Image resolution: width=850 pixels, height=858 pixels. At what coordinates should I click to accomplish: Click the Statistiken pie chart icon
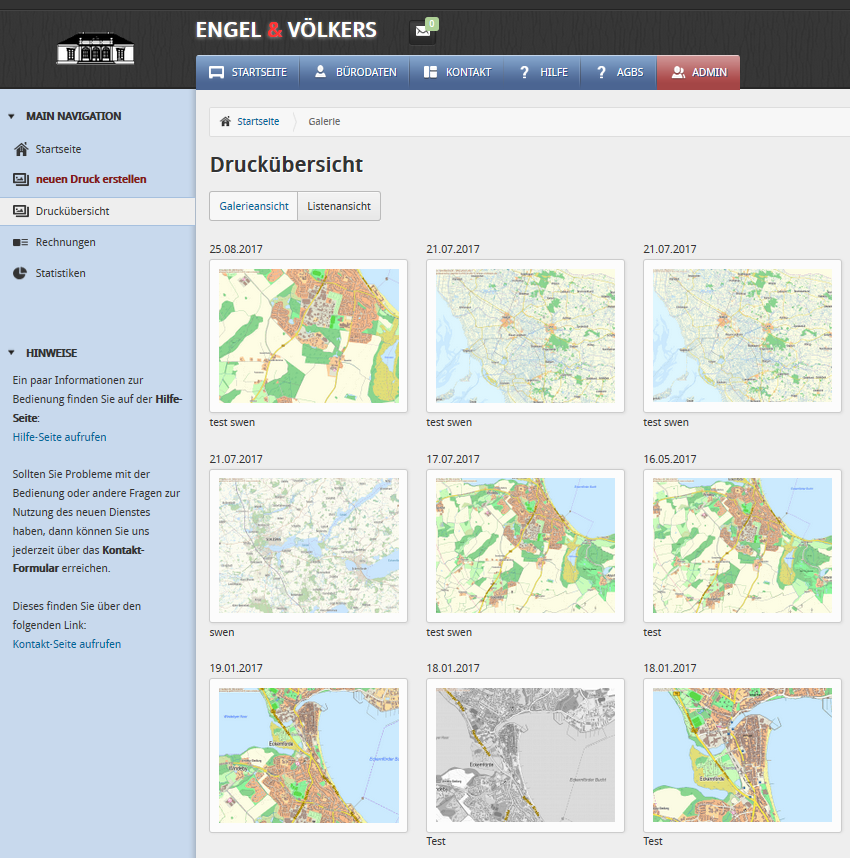21,273
